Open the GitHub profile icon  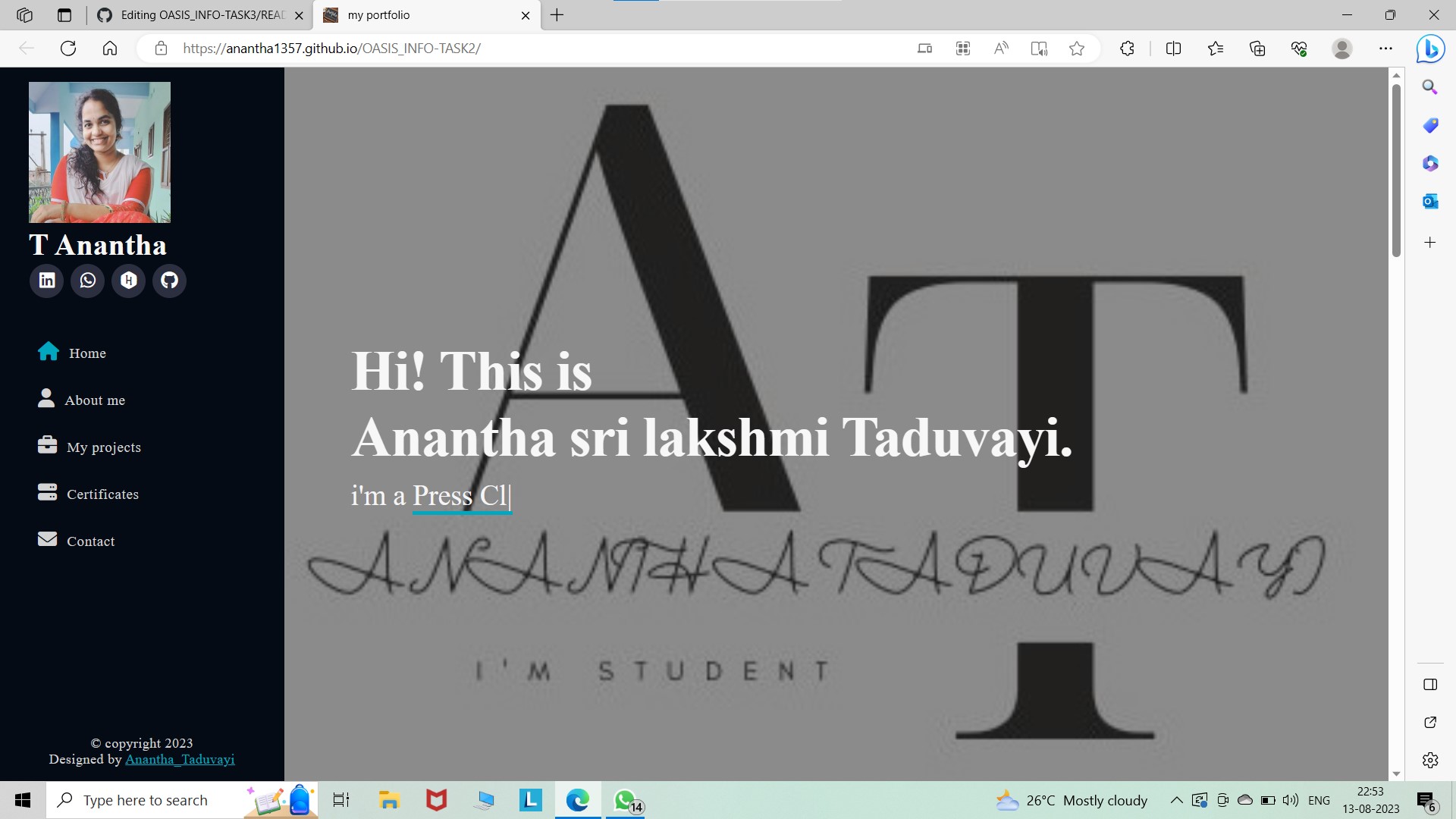(x=169, y=281)
